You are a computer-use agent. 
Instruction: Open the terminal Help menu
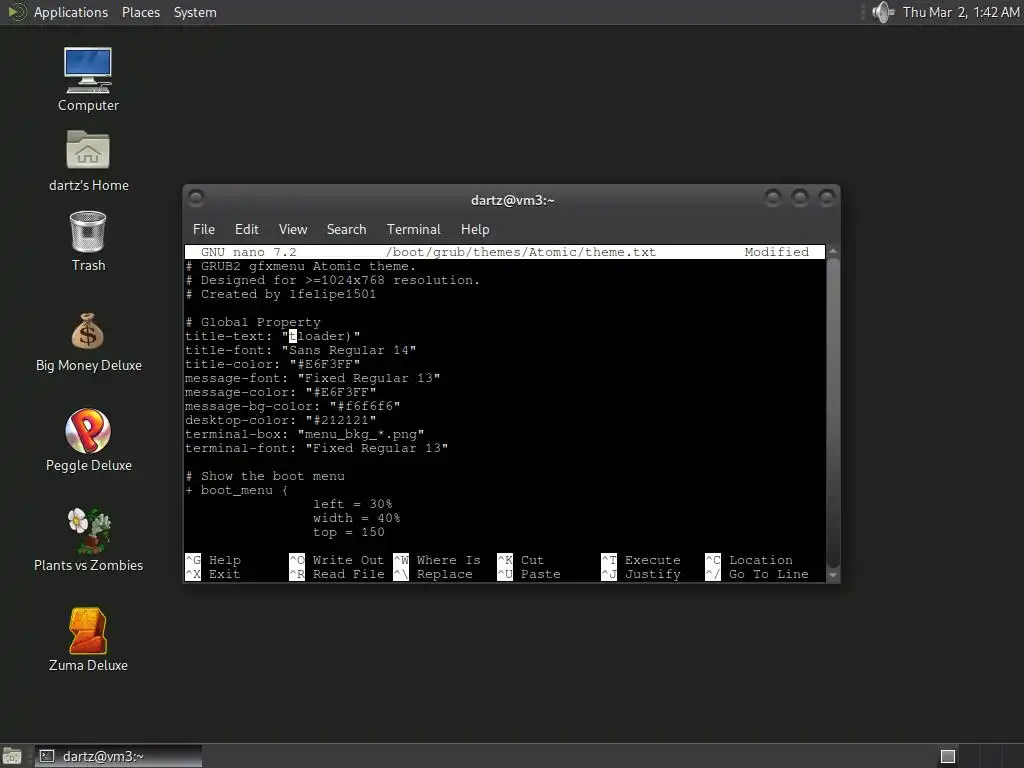tap(475, 229)
